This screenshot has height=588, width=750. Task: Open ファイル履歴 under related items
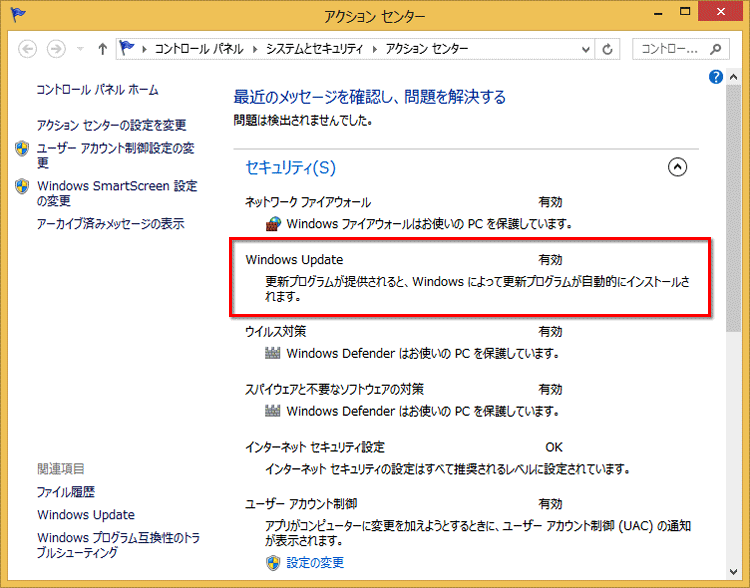click(x=66, y=492)
